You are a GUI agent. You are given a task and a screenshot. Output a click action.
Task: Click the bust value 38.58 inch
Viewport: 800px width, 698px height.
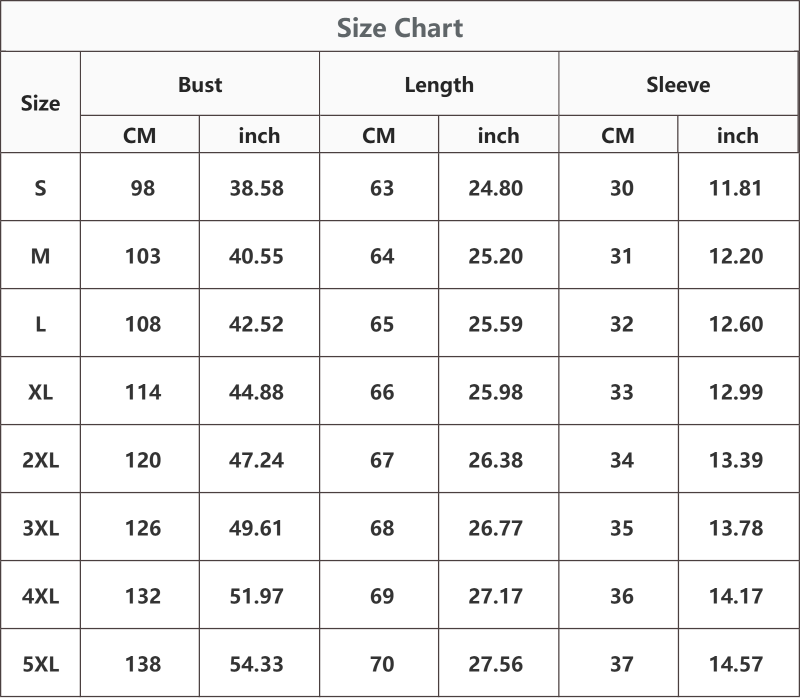pos(257,188)
